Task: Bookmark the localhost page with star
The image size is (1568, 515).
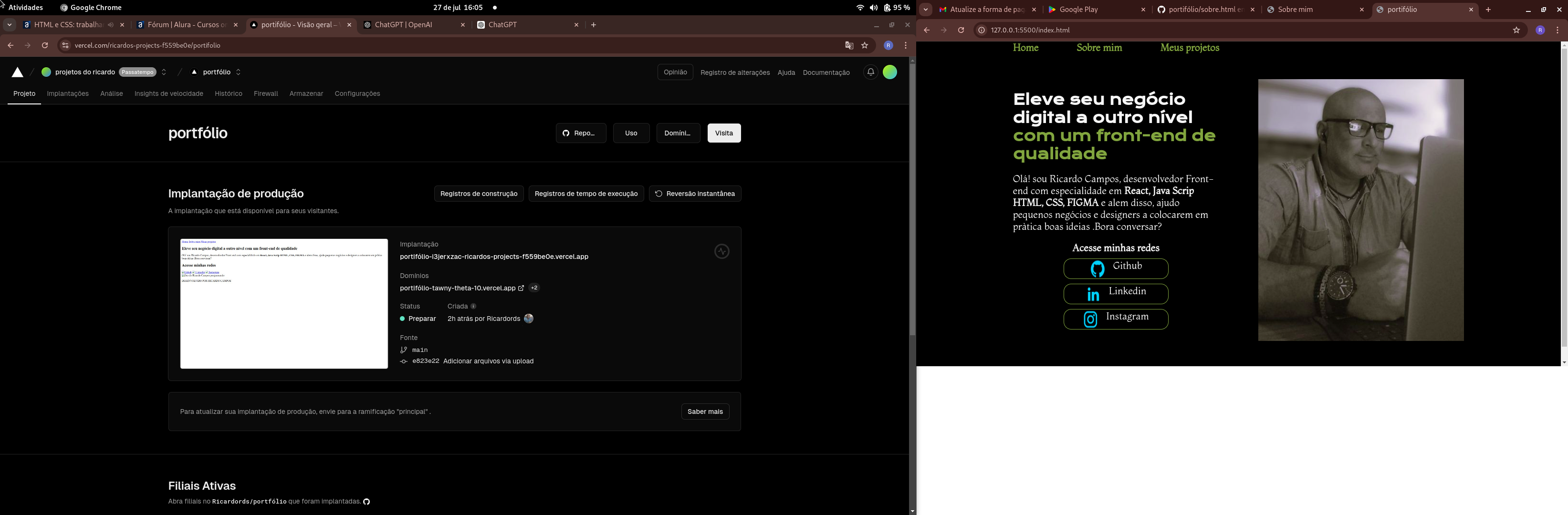Action: pyautogui.click(x=1516, y=31)
